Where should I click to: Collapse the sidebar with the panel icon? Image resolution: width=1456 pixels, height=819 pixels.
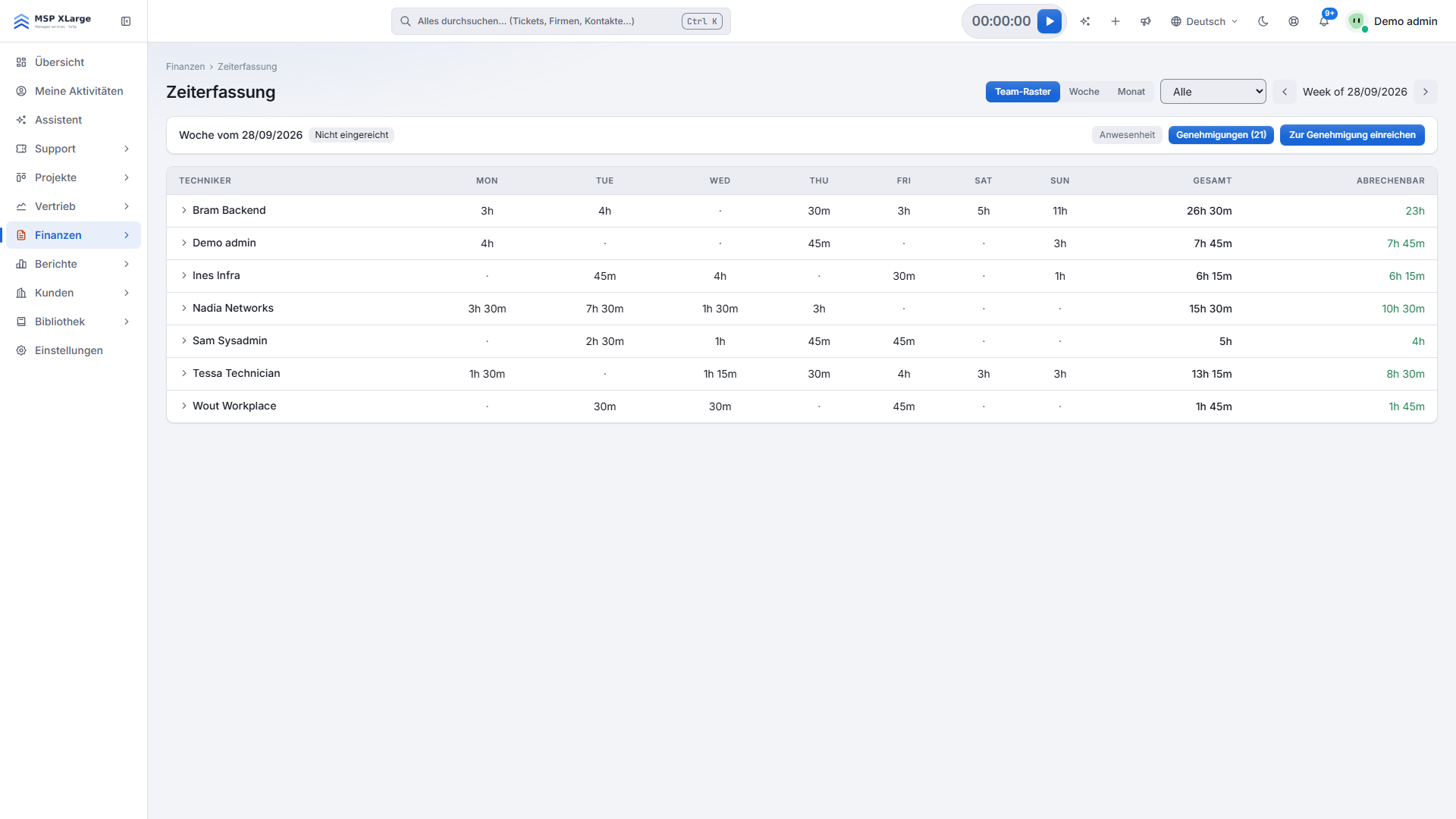(126, 21)
